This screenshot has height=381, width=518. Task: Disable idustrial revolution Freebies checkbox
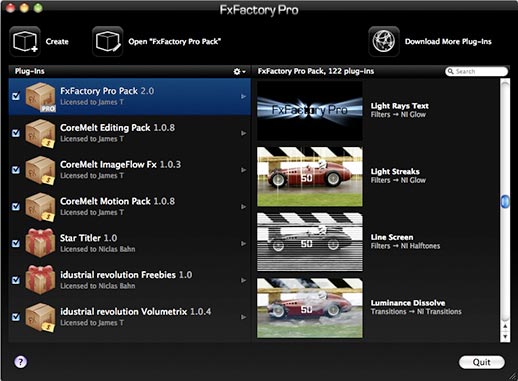pyautogui.click(x=16, y=280)
